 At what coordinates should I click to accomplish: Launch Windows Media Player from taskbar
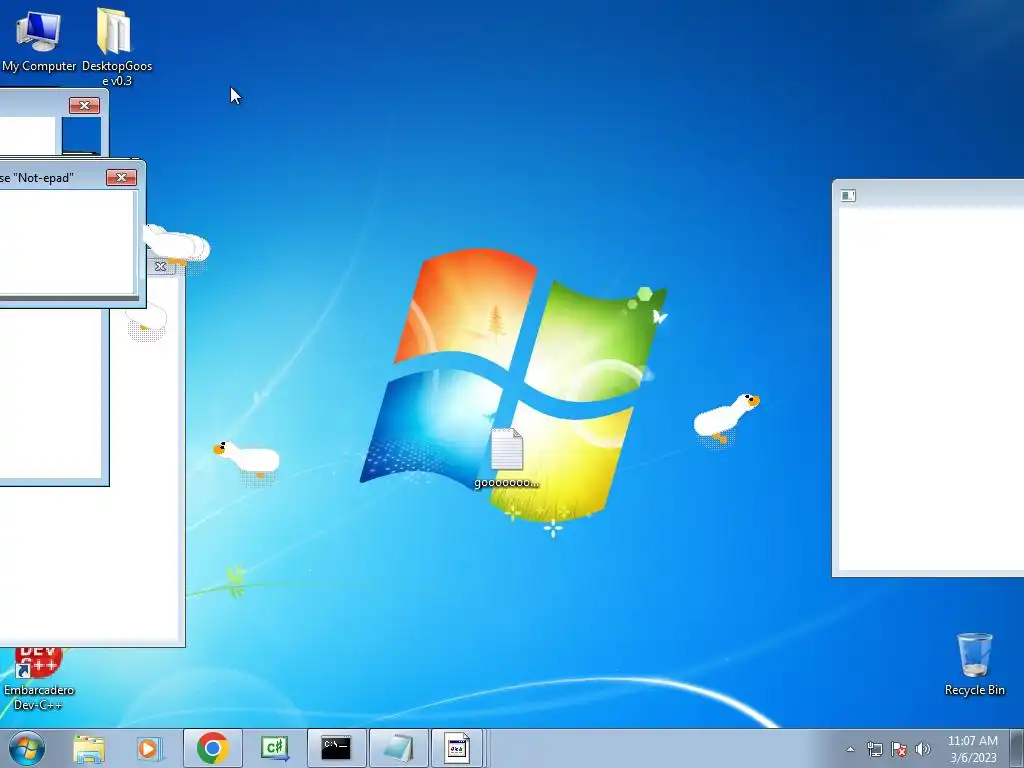[x=149, y=748]
